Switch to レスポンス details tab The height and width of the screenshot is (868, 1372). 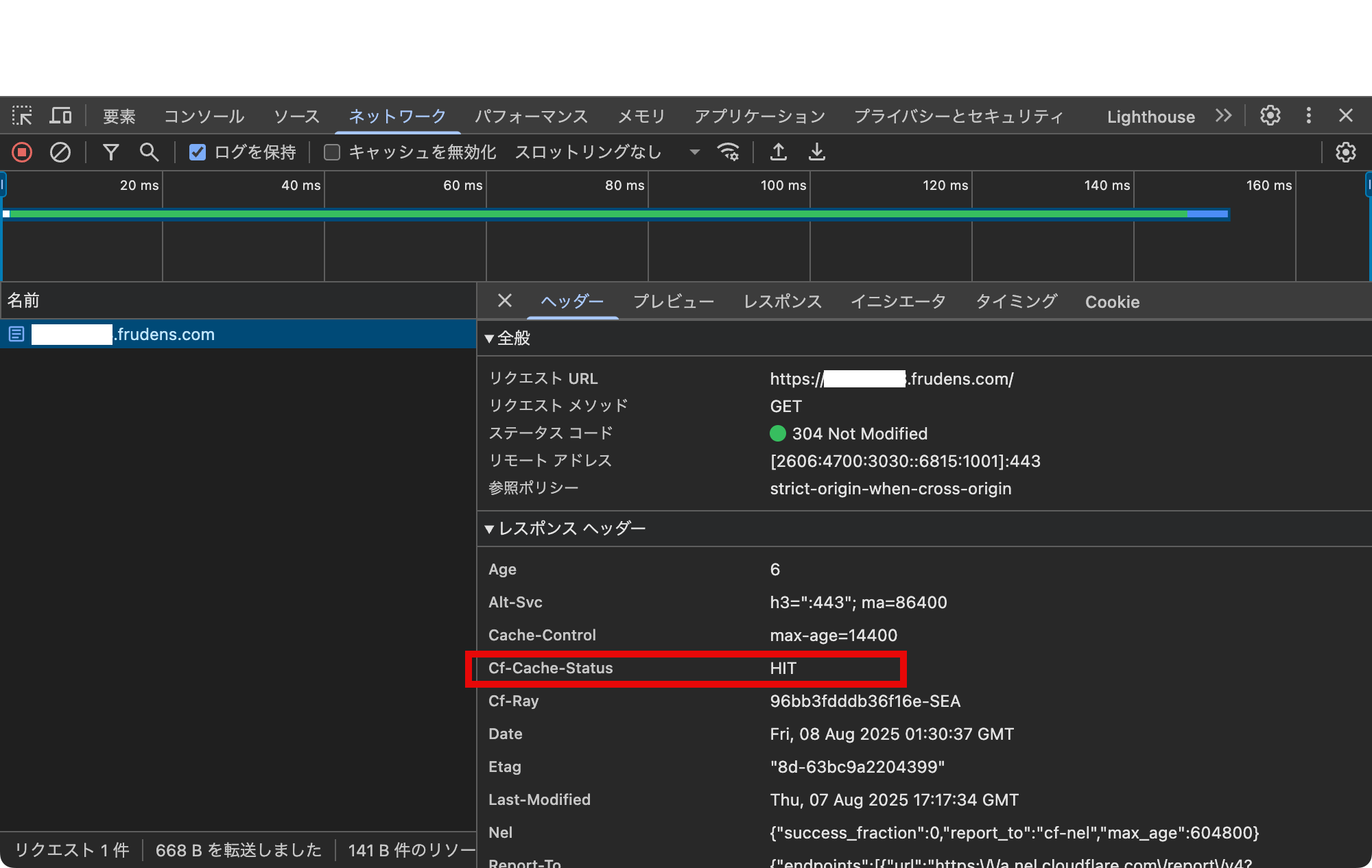tap(783, 302)
